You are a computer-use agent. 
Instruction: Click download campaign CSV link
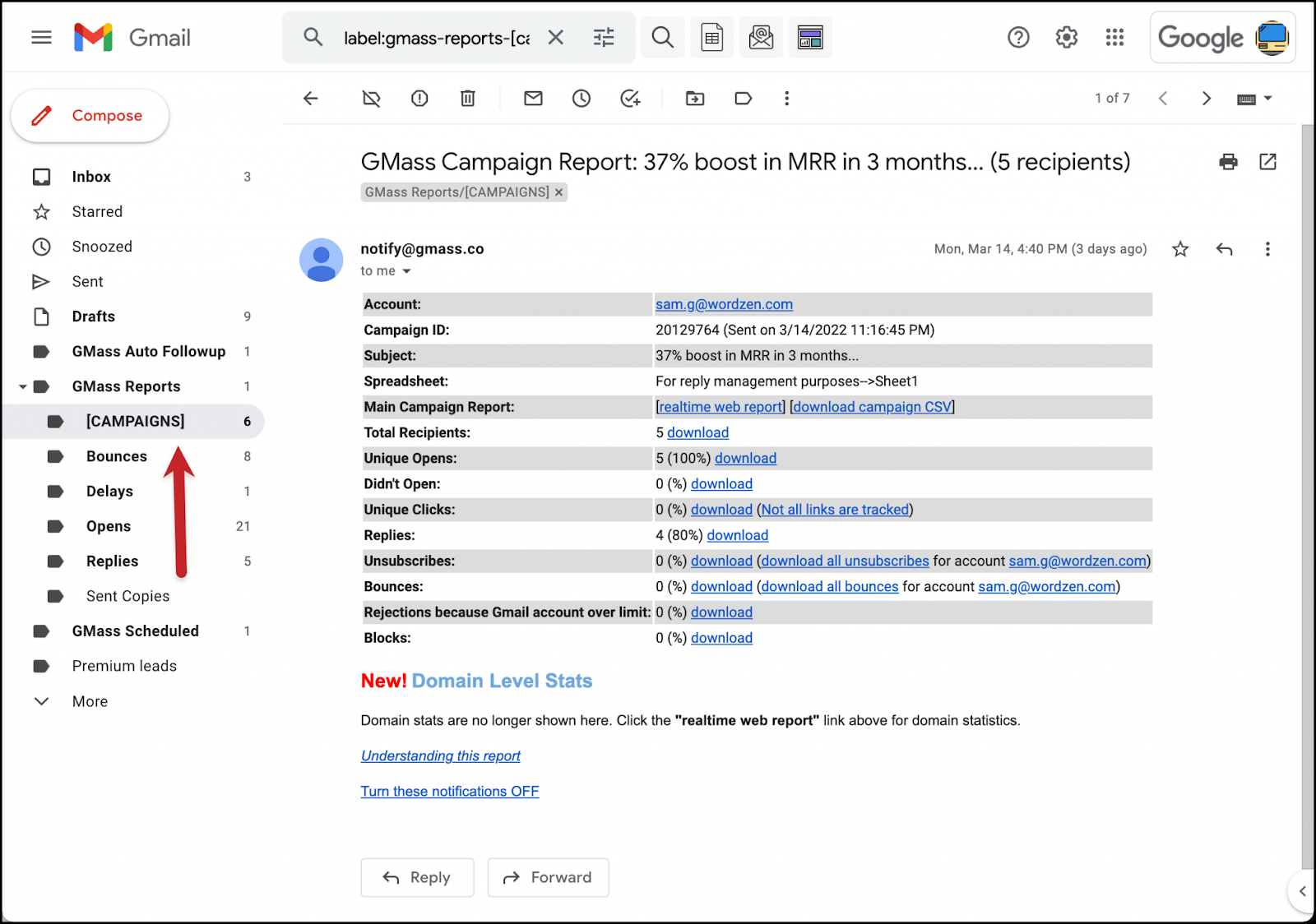872,407
